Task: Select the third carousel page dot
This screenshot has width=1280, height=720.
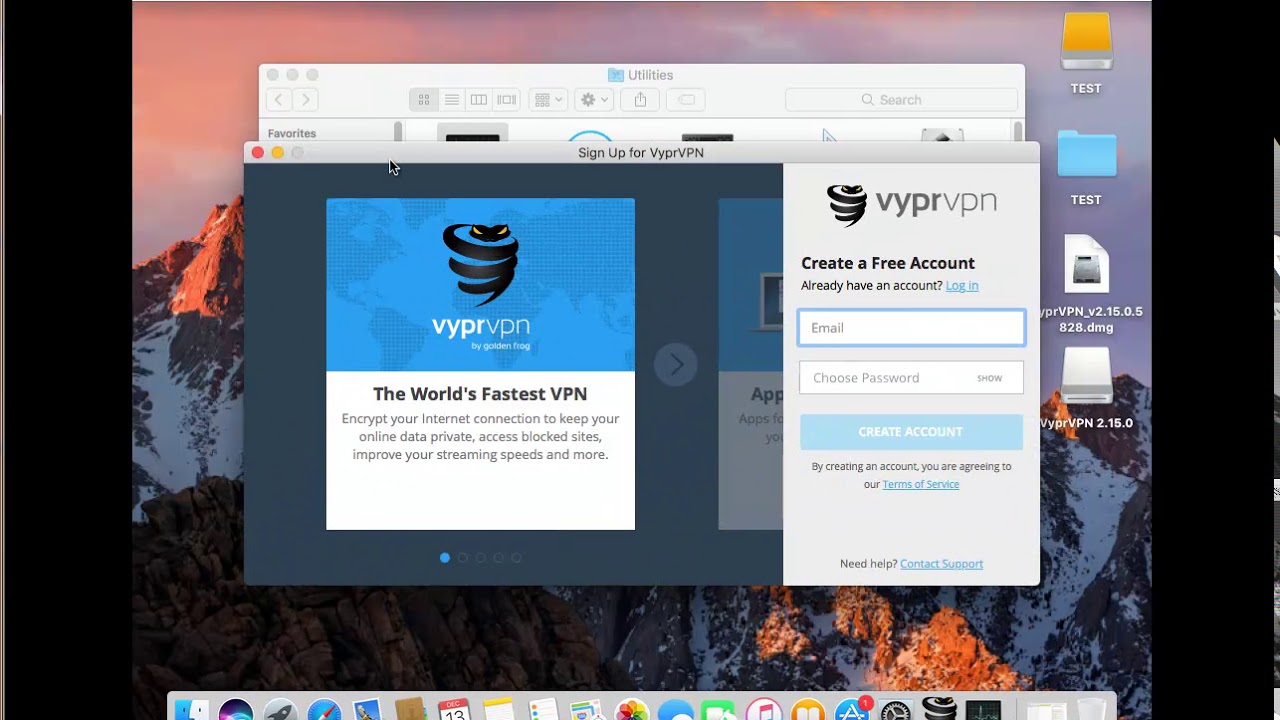Action: coord(481,558)
